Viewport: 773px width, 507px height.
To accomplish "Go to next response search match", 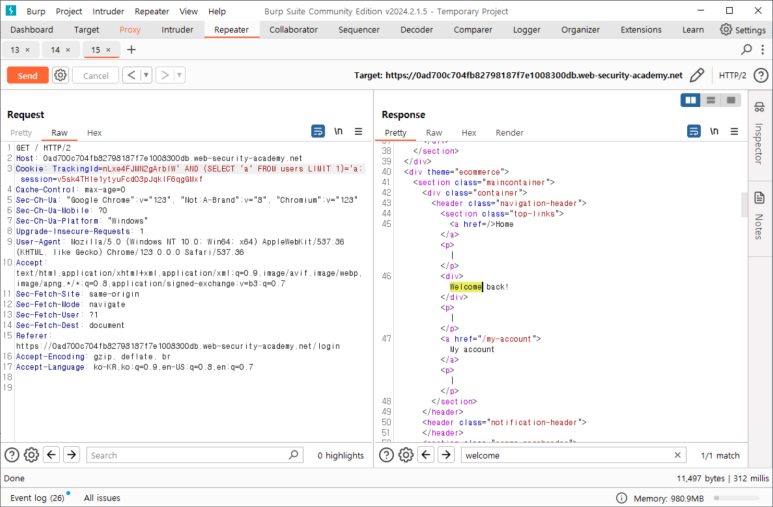I will (x=446, y=455).
